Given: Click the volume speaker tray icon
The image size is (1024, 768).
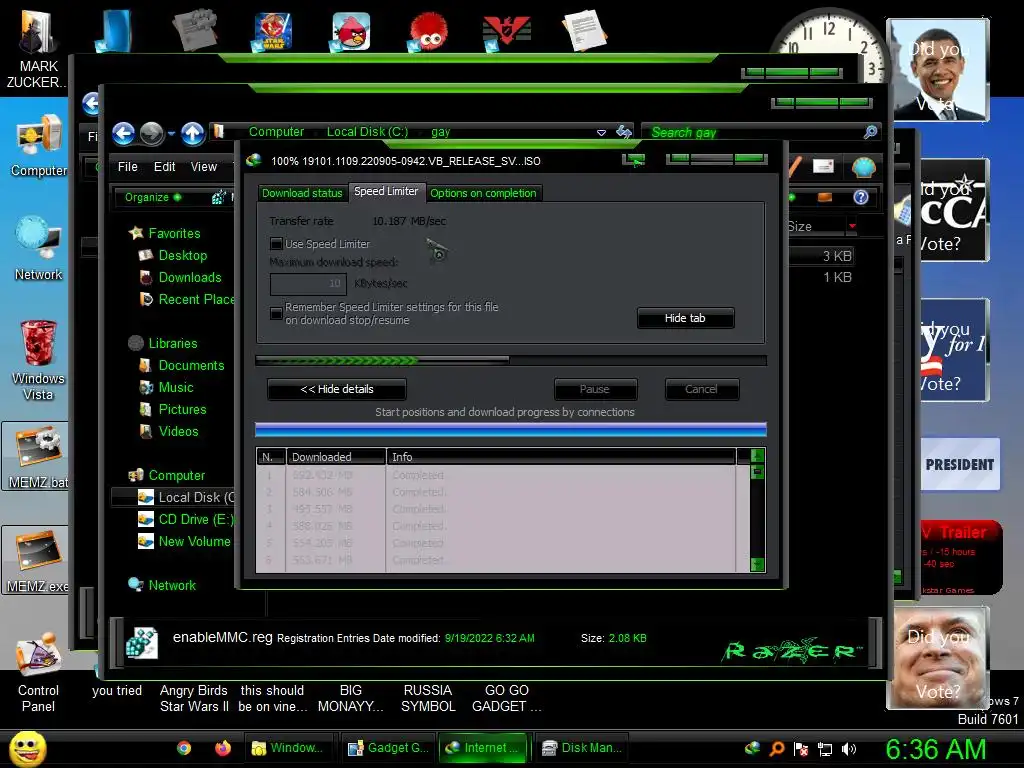Looking at the screenshot, I should point(849,749).
